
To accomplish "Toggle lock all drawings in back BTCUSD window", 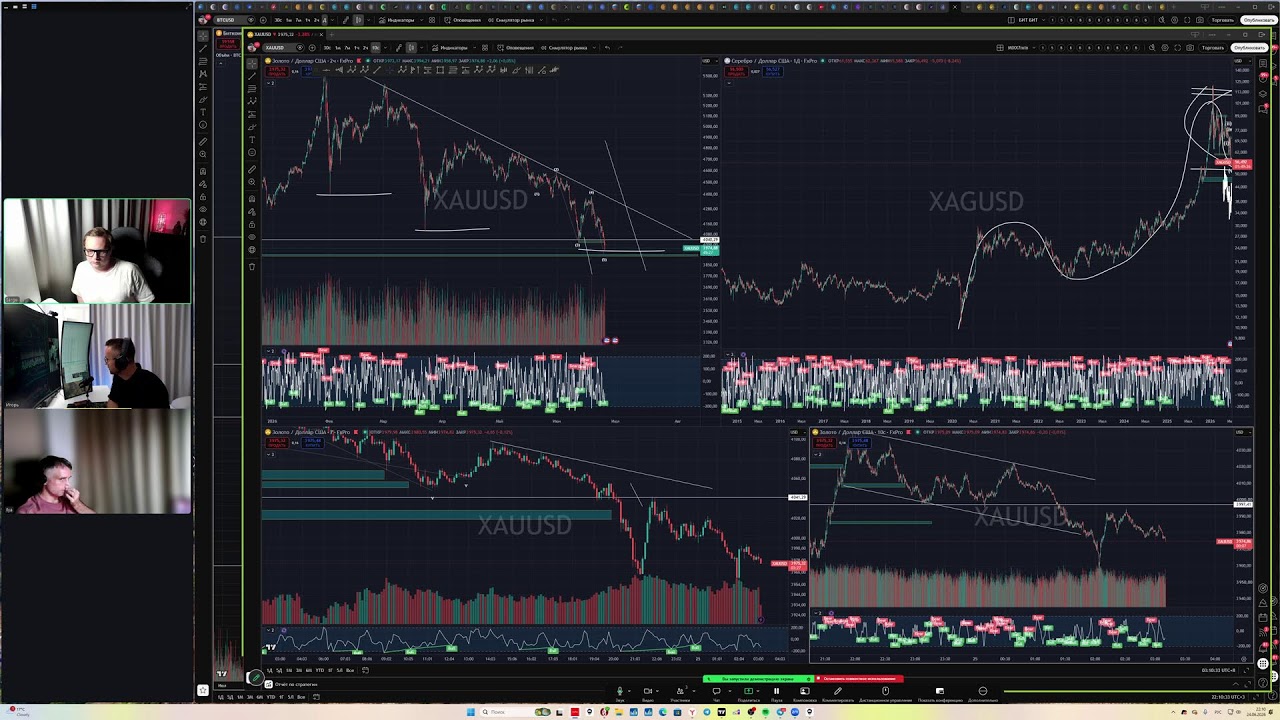I will click(x=203, y=197).
